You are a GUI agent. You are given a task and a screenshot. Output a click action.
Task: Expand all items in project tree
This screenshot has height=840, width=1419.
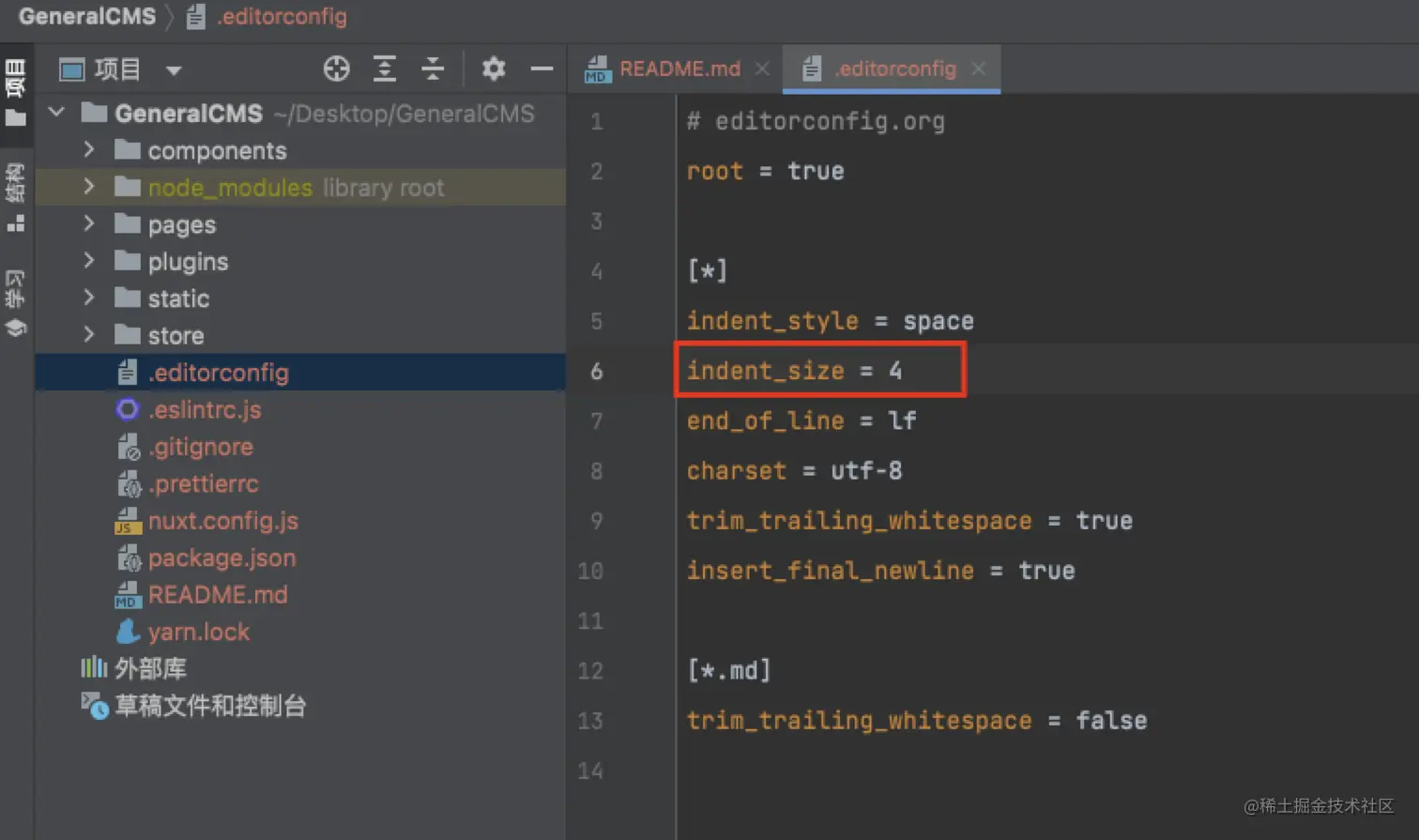tap(385, 69)
